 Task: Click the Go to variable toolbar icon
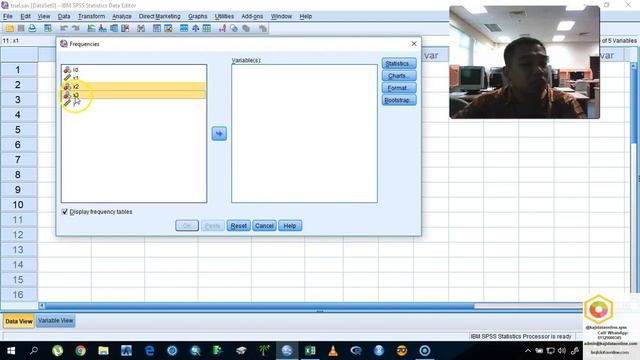(x=102, y=28)
